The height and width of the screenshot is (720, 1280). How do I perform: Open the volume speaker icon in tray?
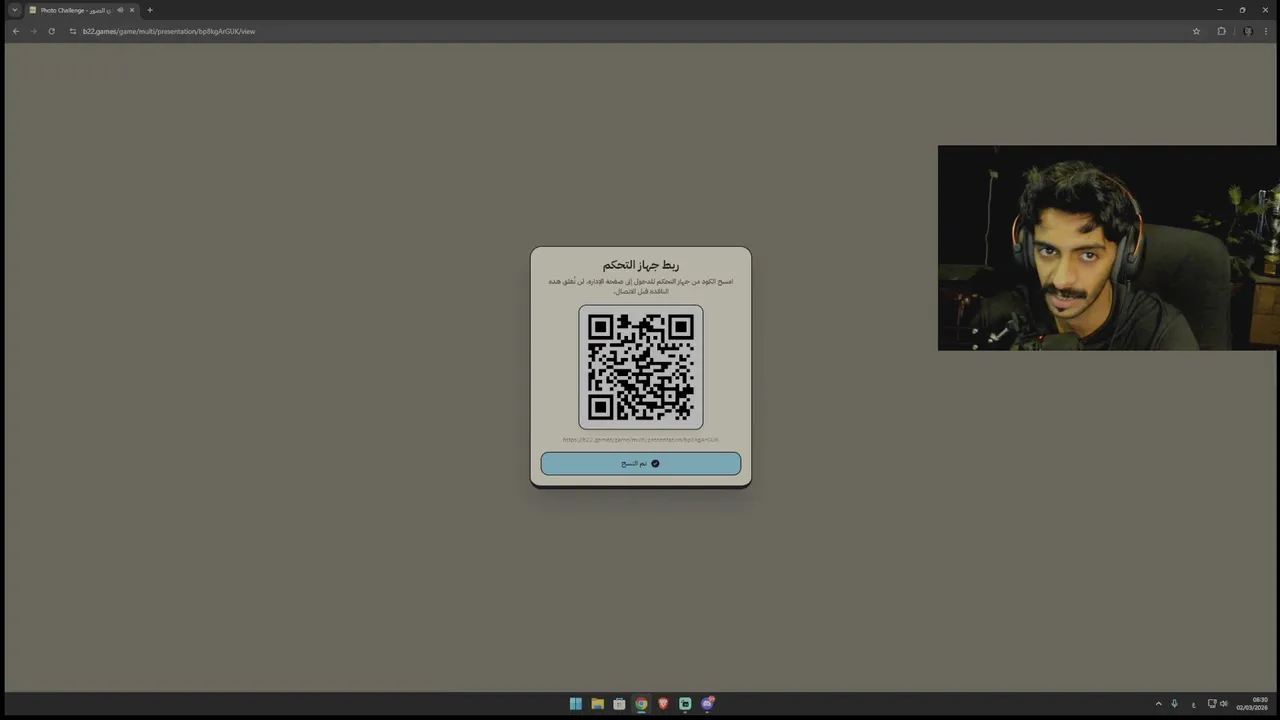[x=1224, y=704]
